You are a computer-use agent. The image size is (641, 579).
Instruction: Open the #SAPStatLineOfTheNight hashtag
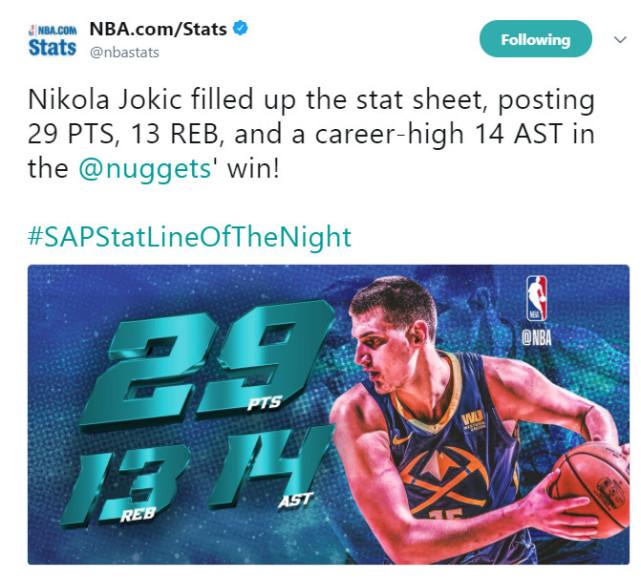pos(190,237)
